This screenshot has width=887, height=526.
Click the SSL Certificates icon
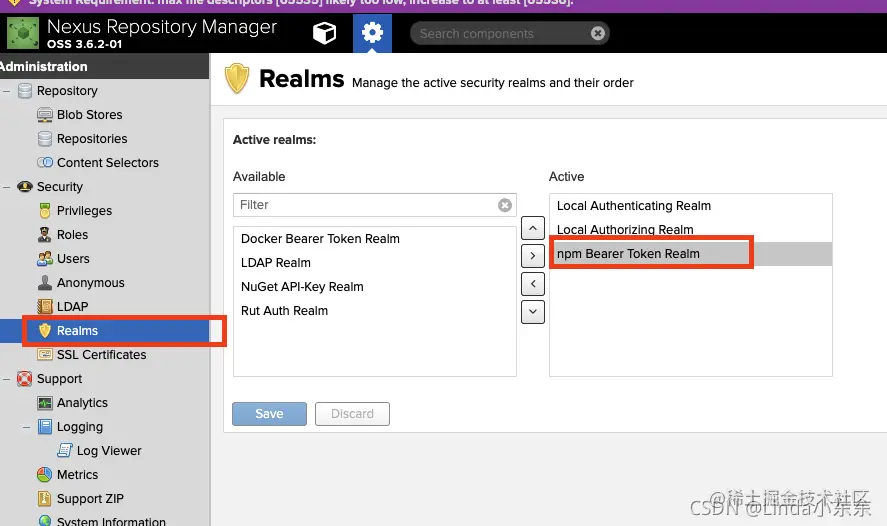point(45,355)
